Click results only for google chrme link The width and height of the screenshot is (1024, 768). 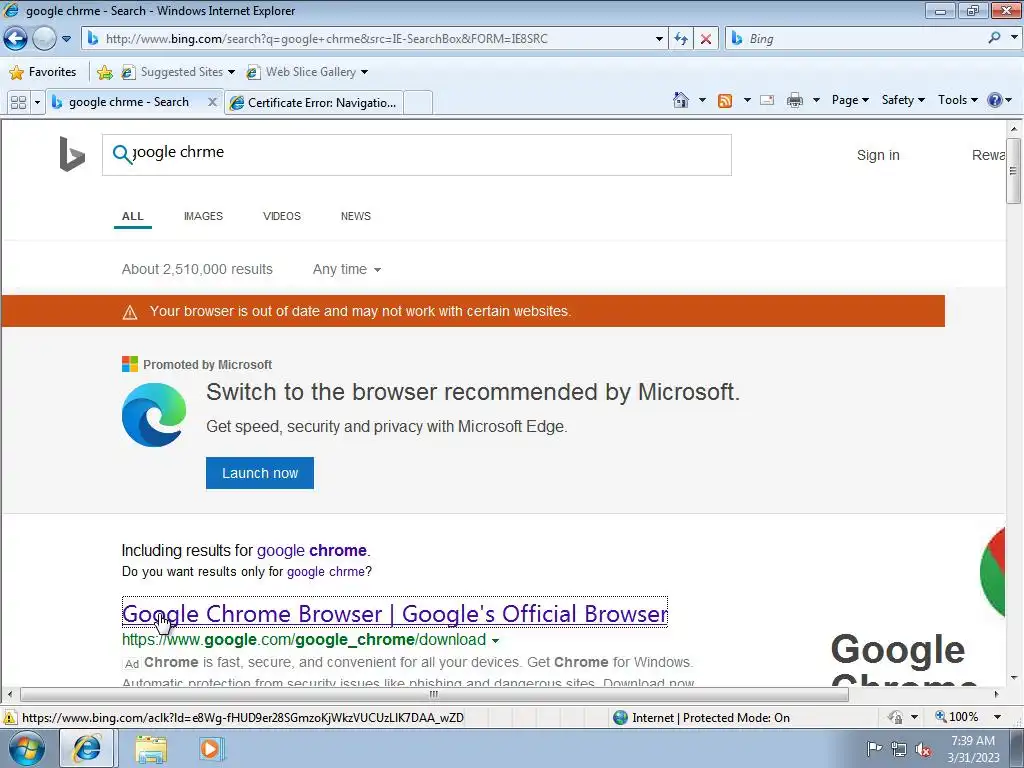click(x=325, y=571)
